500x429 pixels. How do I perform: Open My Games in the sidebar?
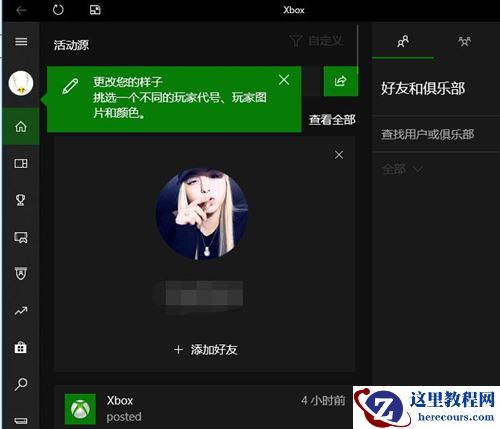point(21,163)
